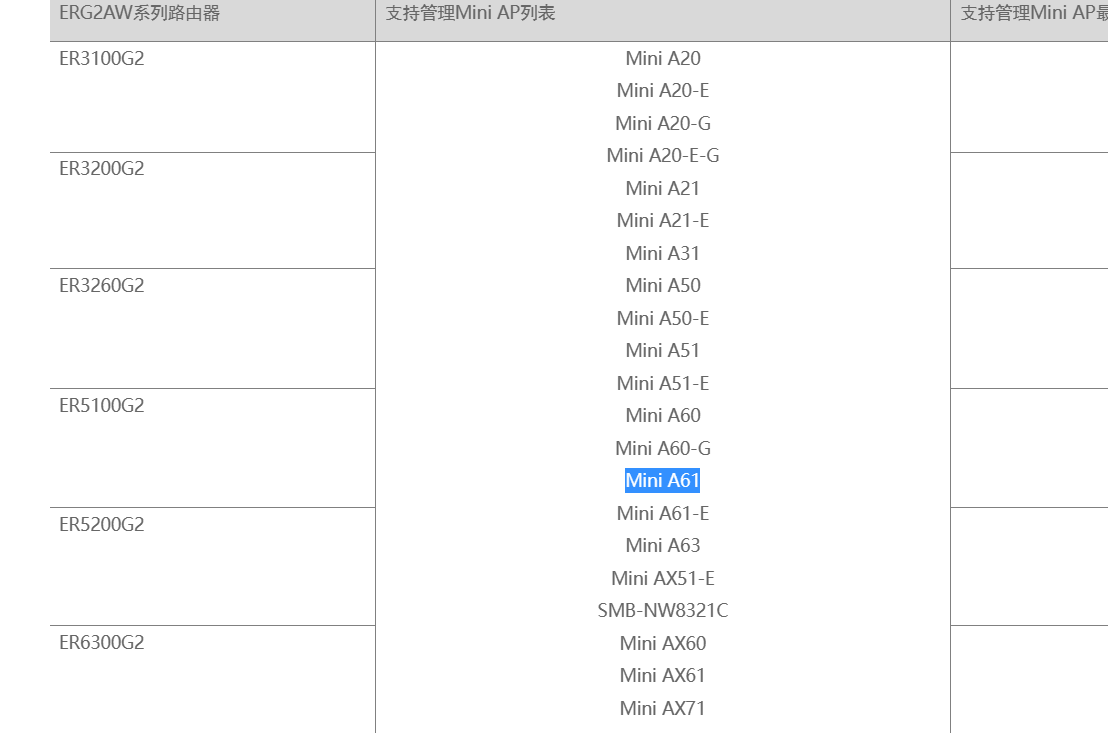Click the Mini A50-E text
The width and height of the screenshot is (1108, 733).
(x=662, y=318)
